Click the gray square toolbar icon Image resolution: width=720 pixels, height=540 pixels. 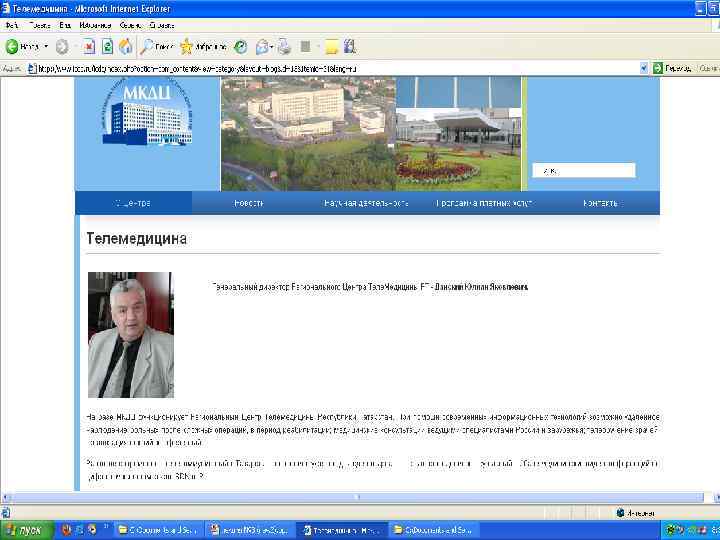[x=305, y=46]
